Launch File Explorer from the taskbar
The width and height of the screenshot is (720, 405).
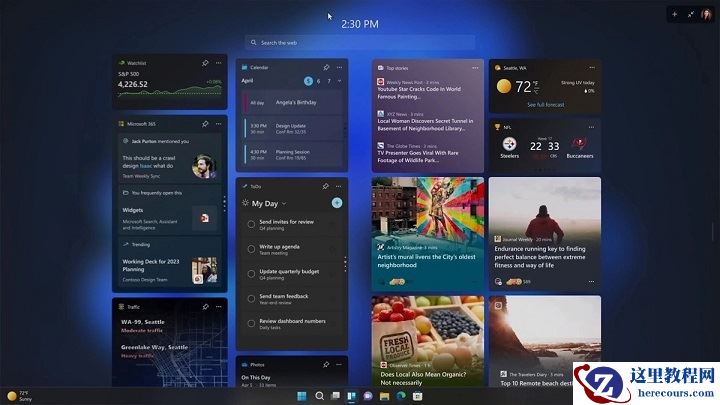click(x=384, y=396)
